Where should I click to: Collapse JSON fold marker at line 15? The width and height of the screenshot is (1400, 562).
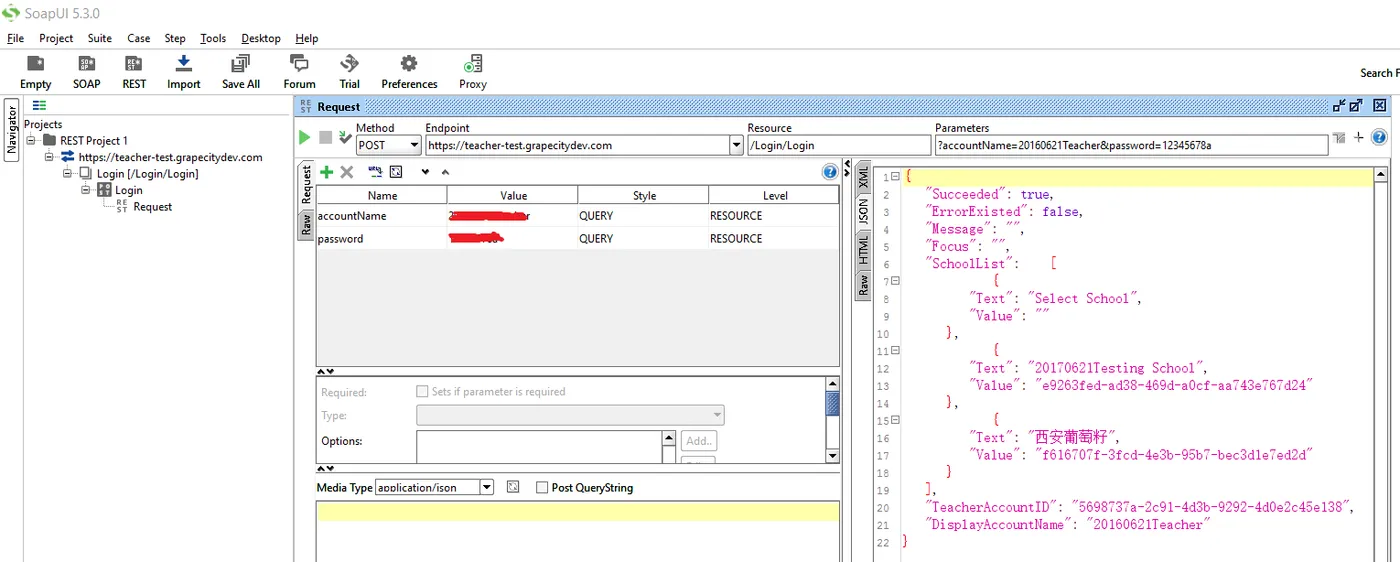click(895, 420)
